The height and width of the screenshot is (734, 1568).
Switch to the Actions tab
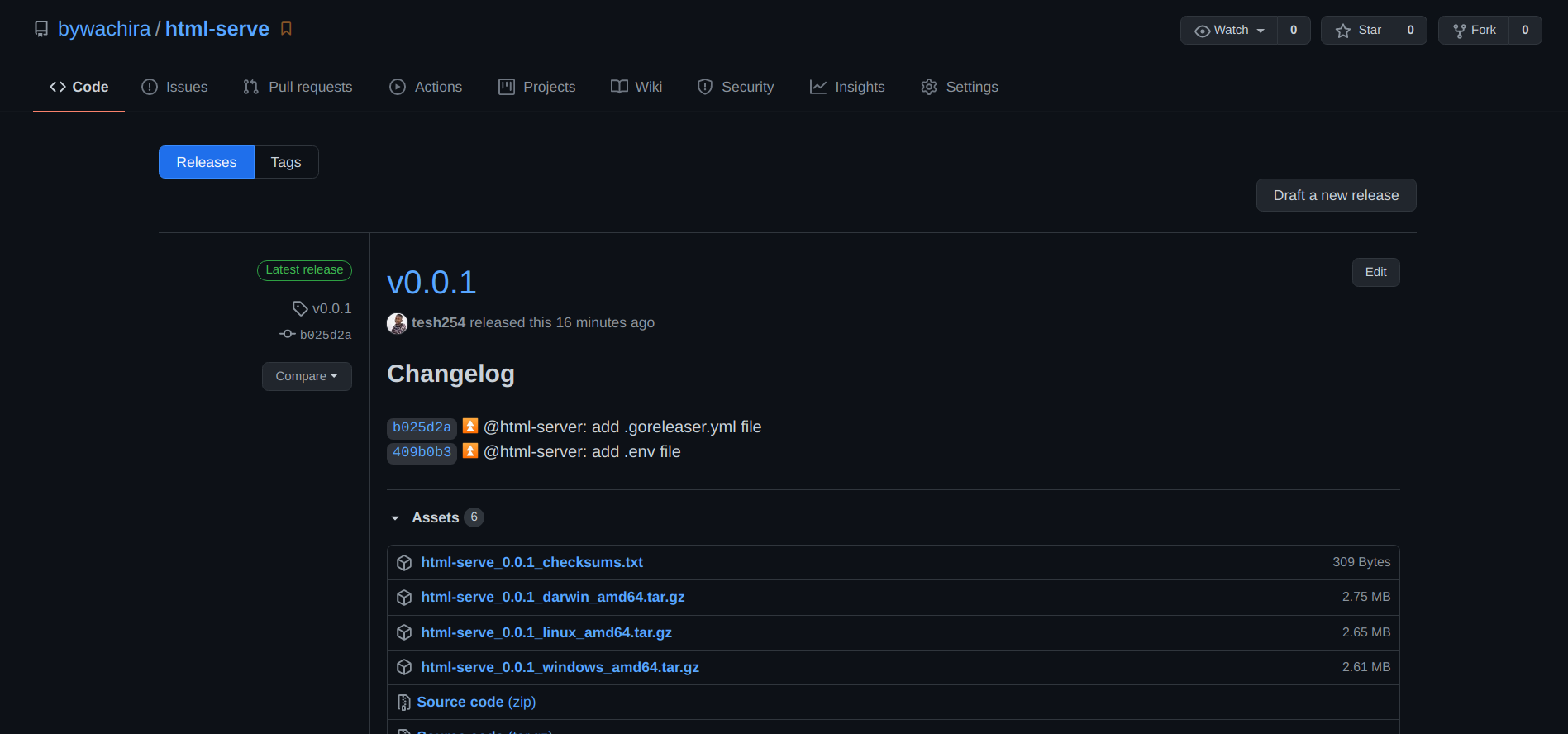(x=426, y=87)
